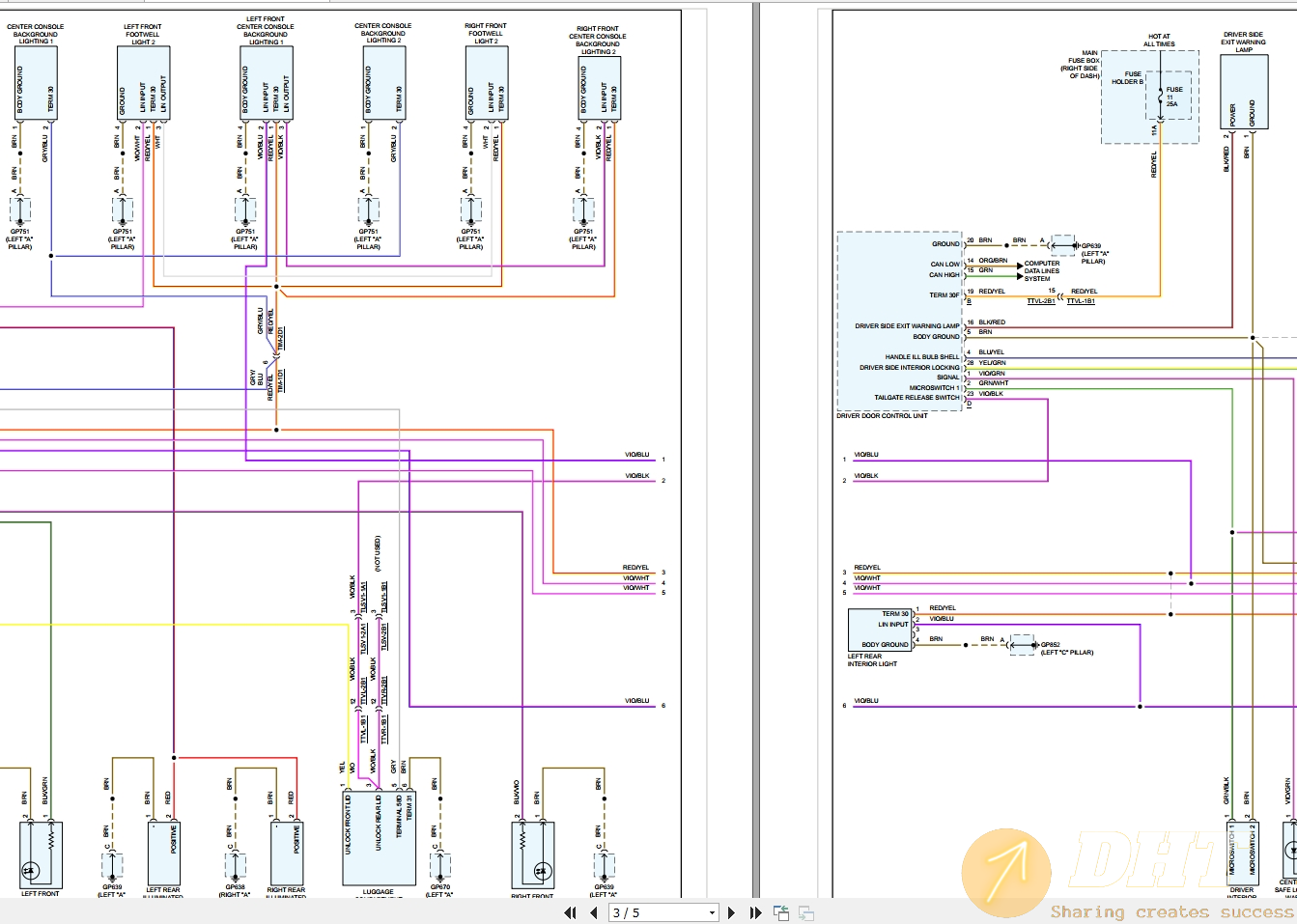The image size is (1297, 924).
Task: Go to the previous page
Action: click(x=593, y=912)
